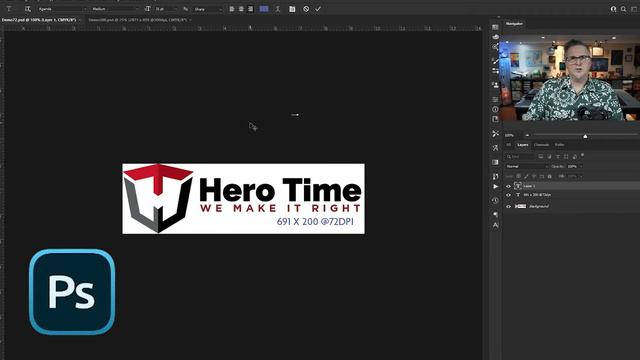The image size is (640, 360).
Task: Lock layer position
Action: 534,176
